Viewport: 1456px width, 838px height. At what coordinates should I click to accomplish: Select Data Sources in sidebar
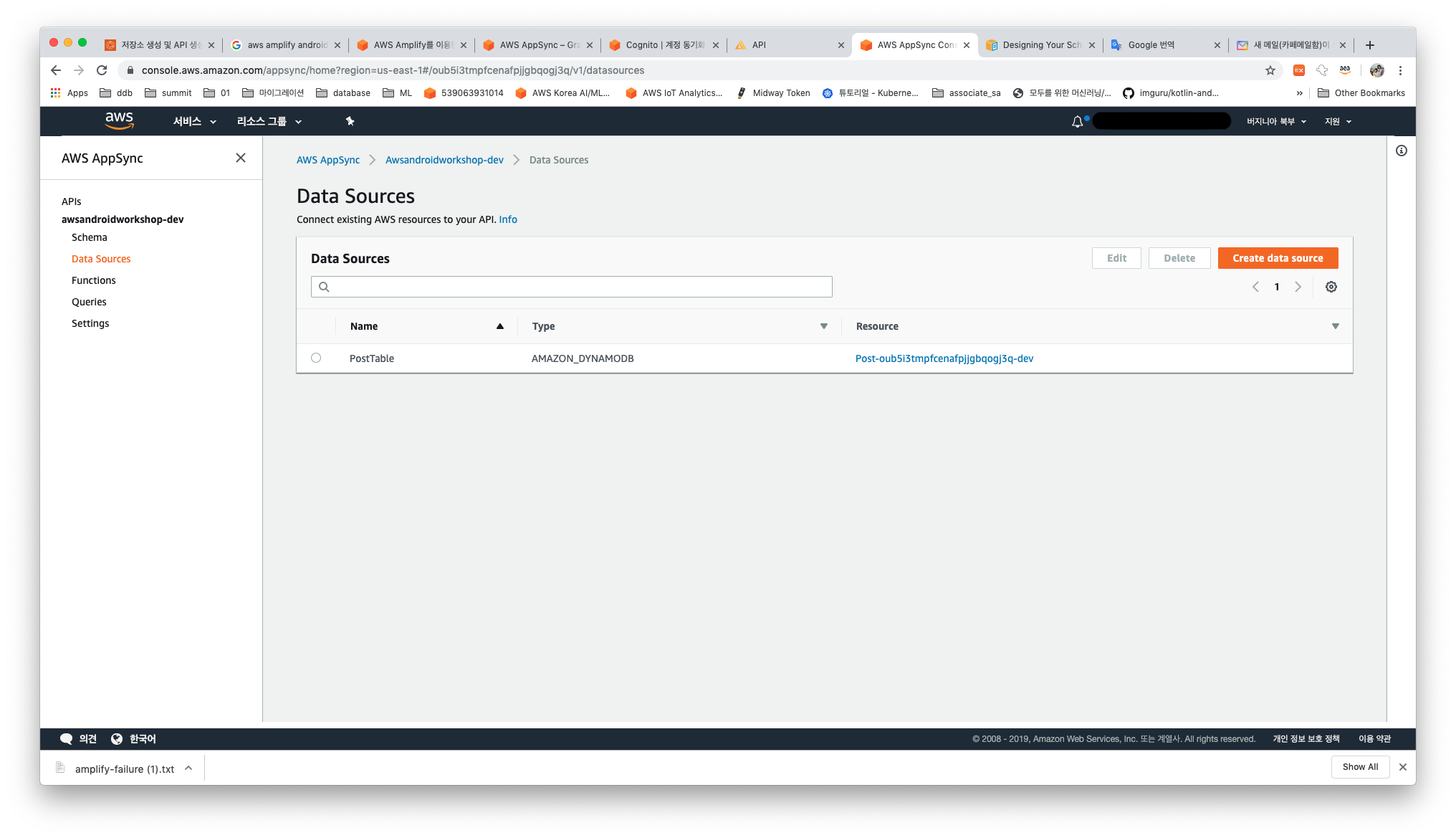coord(101,259)
